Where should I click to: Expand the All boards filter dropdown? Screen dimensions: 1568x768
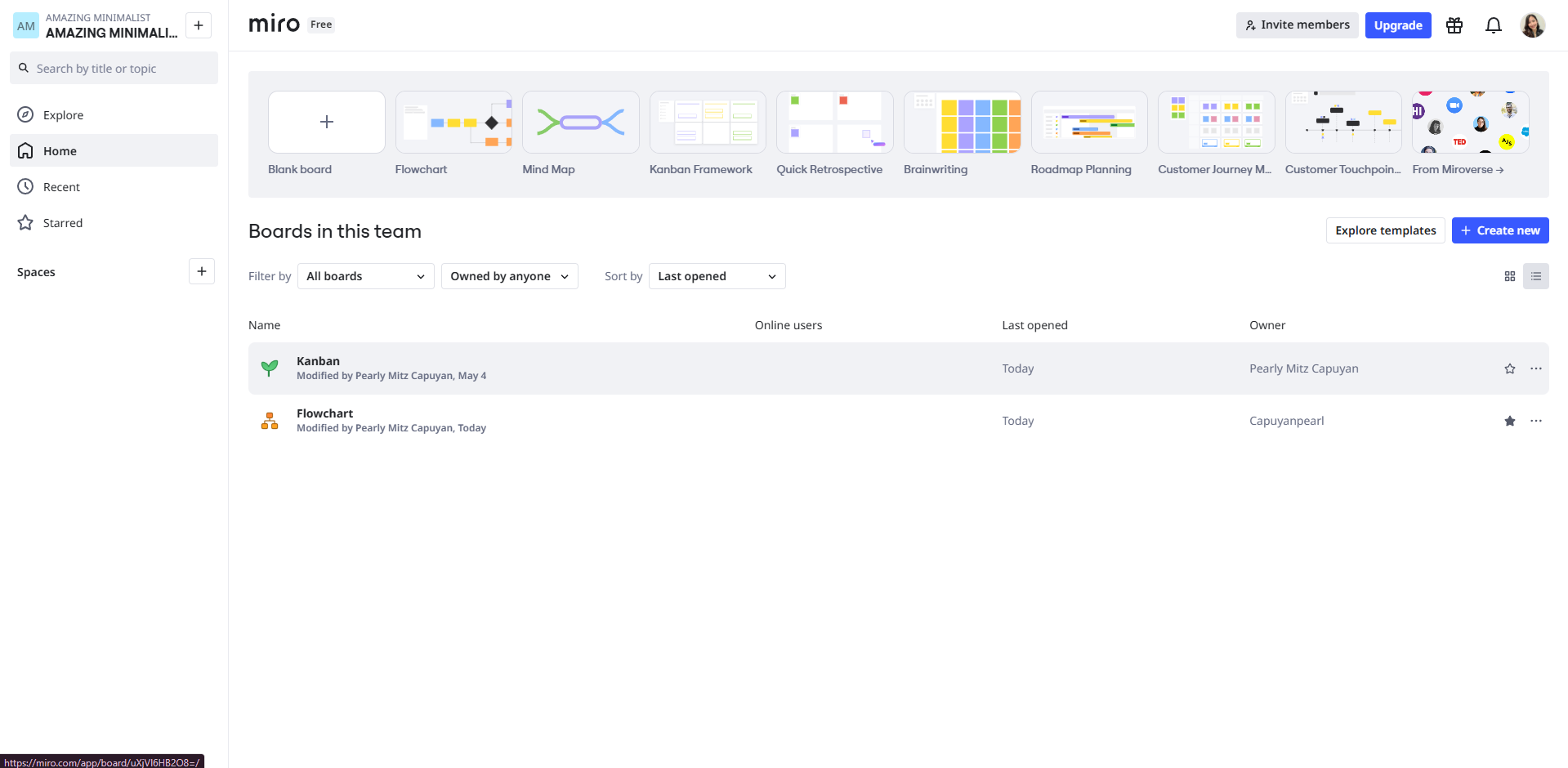point(365,276)
